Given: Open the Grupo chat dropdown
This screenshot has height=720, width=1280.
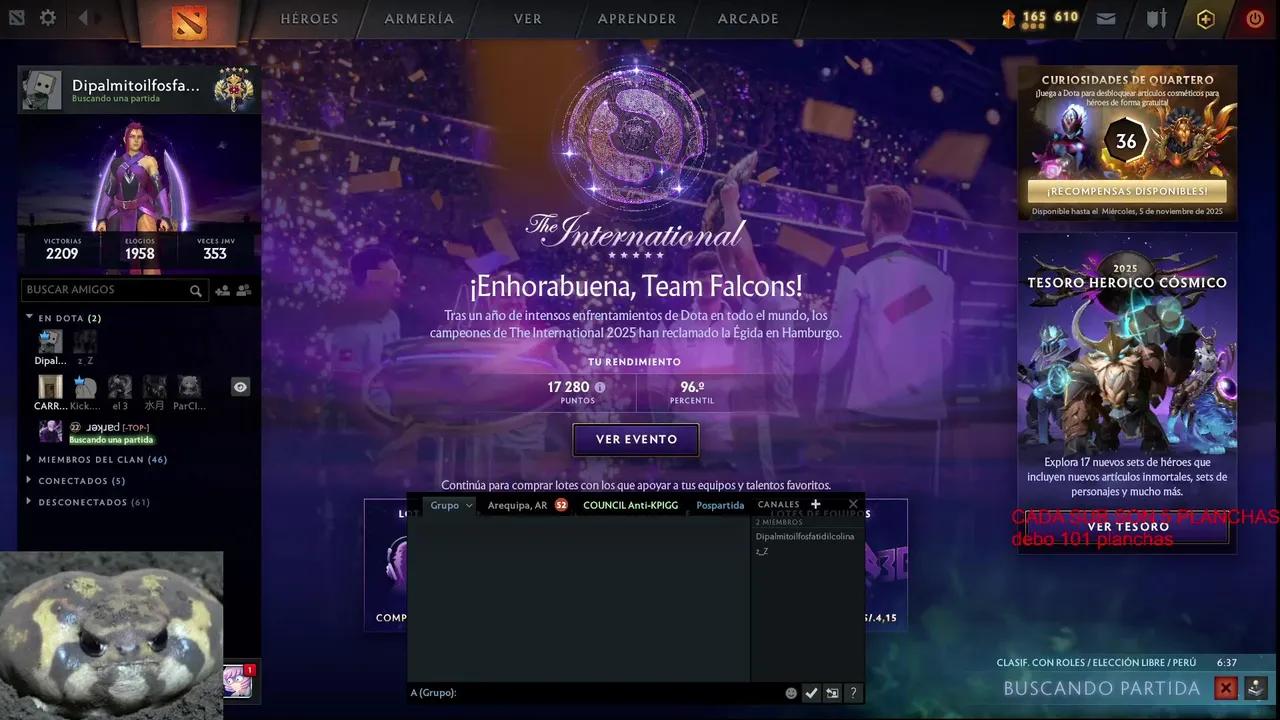Looking at the screenshot, I should pos(451,505).
